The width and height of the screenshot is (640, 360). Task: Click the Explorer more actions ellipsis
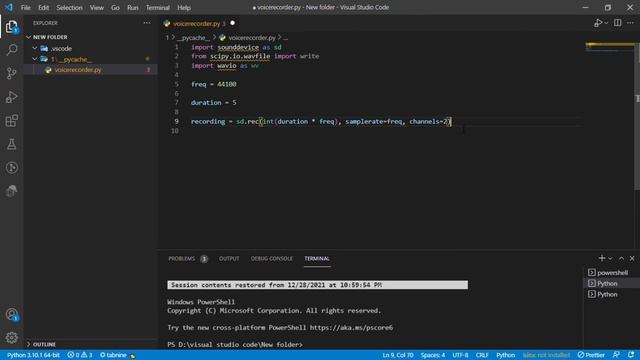tap(147, 23)
